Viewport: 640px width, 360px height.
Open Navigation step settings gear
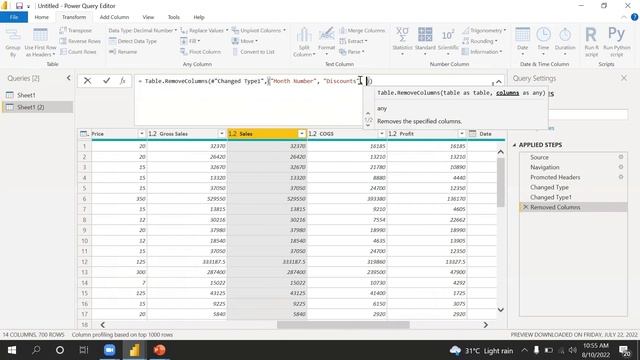[x=621, y=167]
